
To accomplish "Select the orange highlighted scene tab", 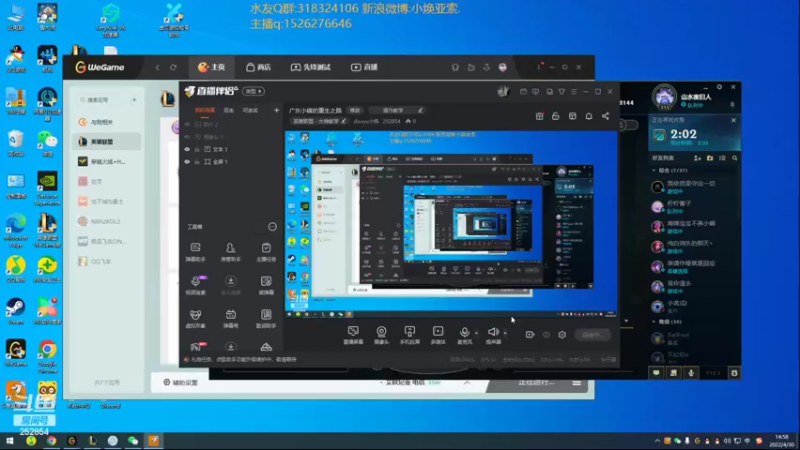I will pyautogui.click(x=205, y=110).
